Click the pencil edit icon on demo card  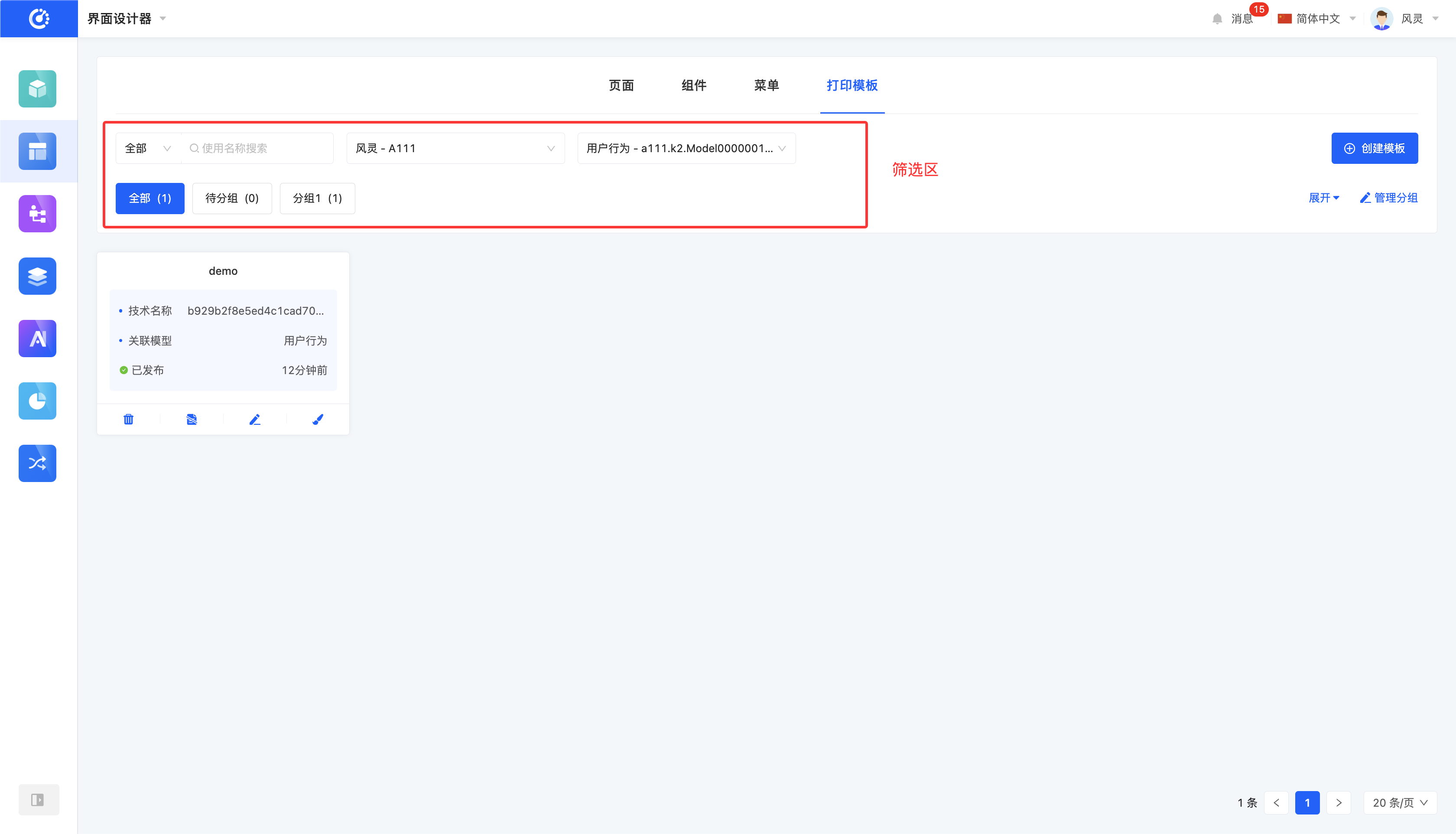[x=255, y=419]
